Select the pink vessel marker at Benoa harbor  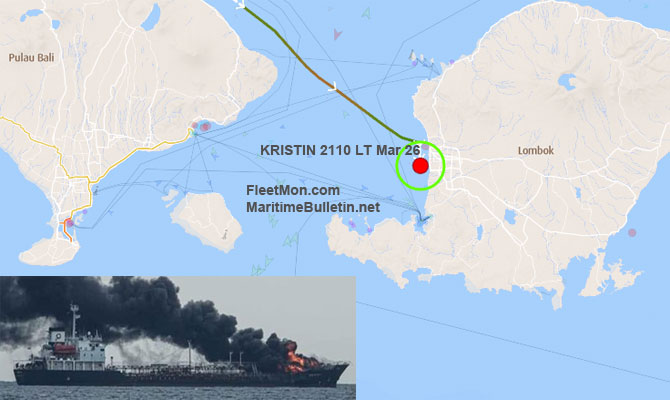70,223
